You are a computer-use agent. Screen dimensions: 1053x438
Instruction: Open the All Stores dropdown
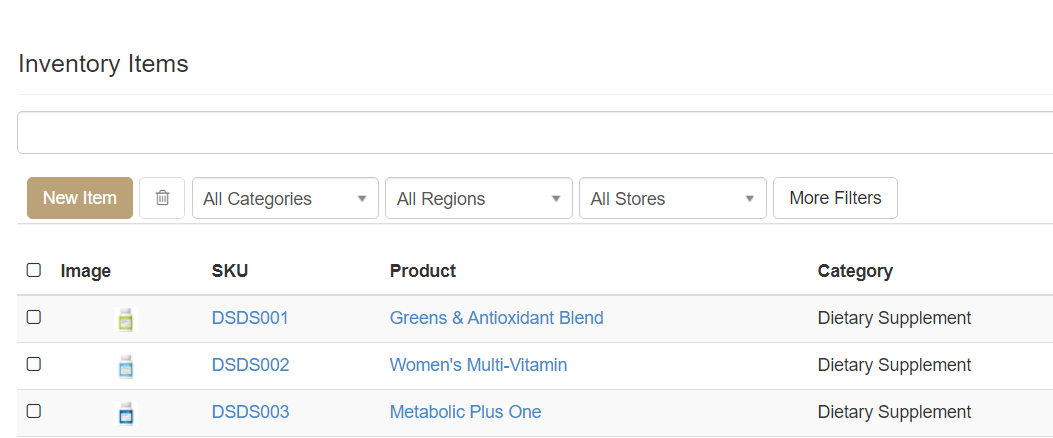click(673, 198)
